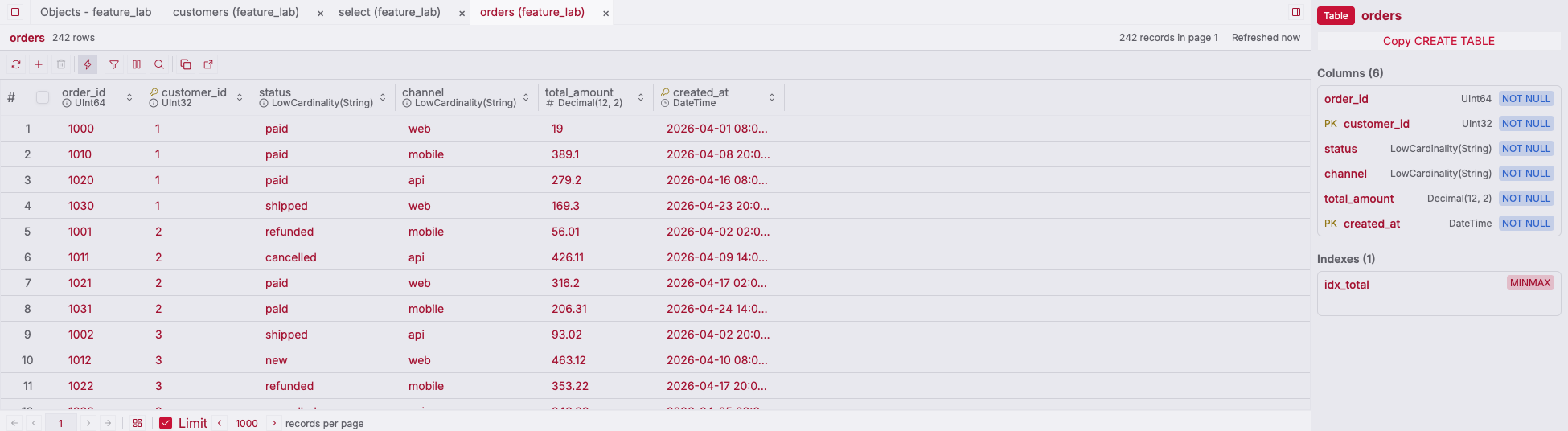Increase the records-per-page limit
Screen dimensions: 1568x431
pyautogui.click(x=274, y=423)
